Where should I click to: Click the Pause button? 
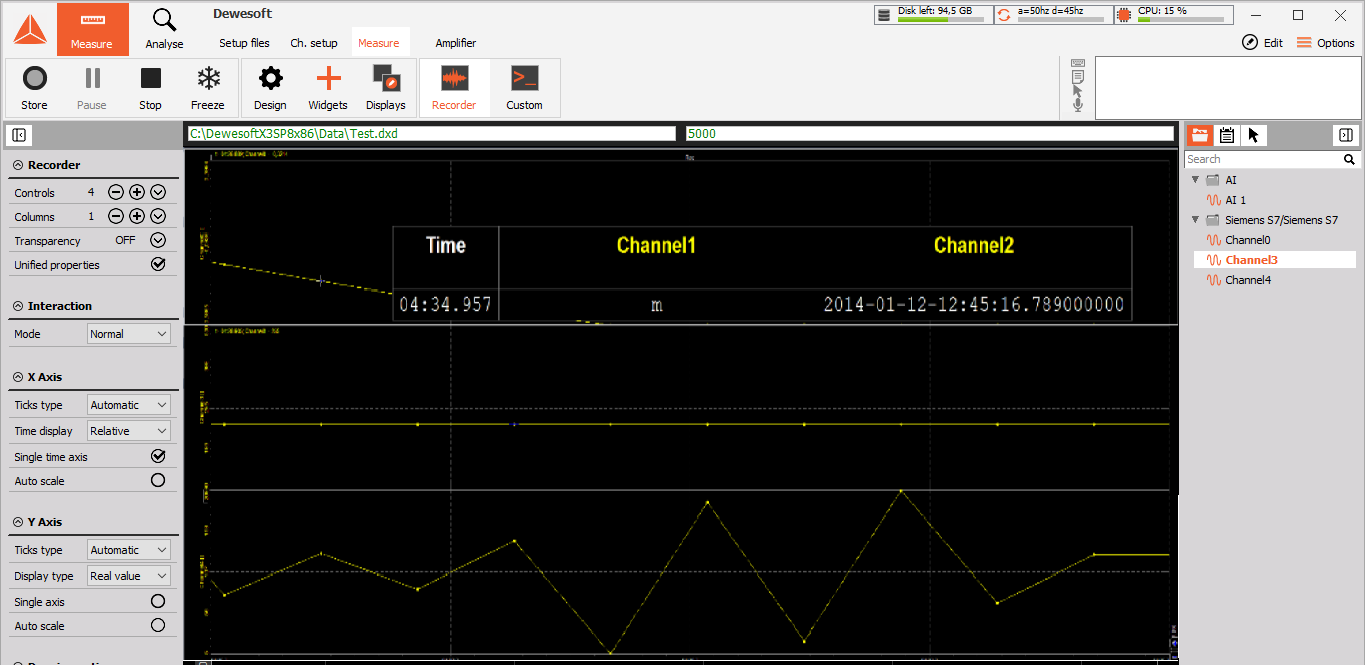click(92, 88)
